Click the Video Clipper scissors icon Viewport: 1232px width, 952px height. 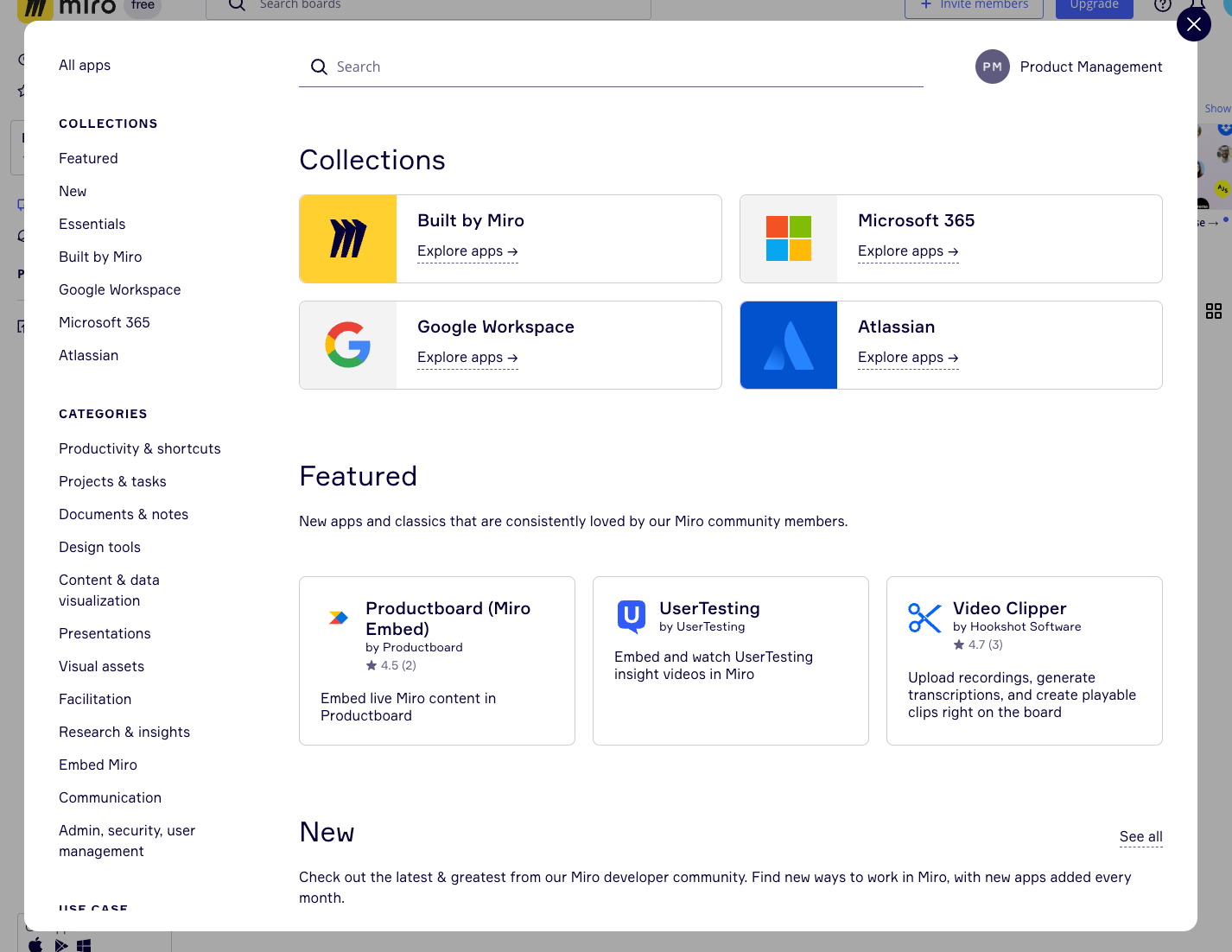924,617
